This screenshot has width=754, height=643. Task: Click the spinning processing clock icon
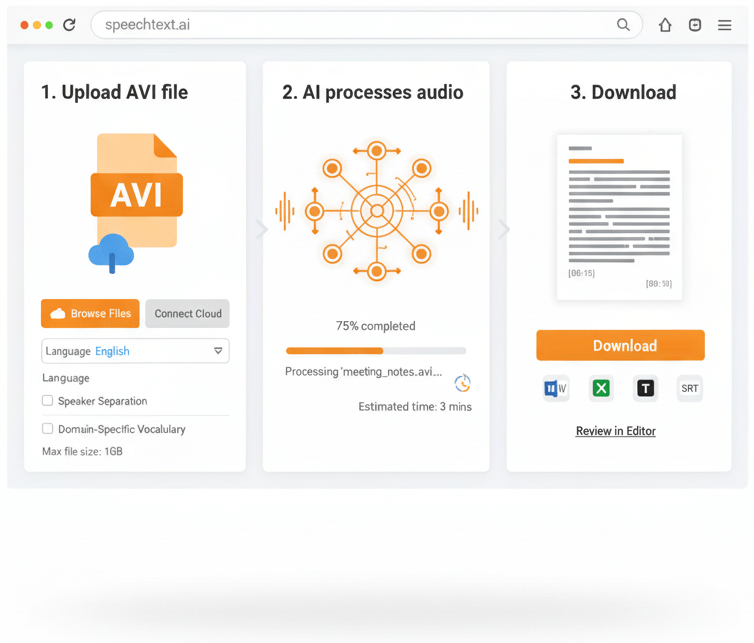(463, 383)
